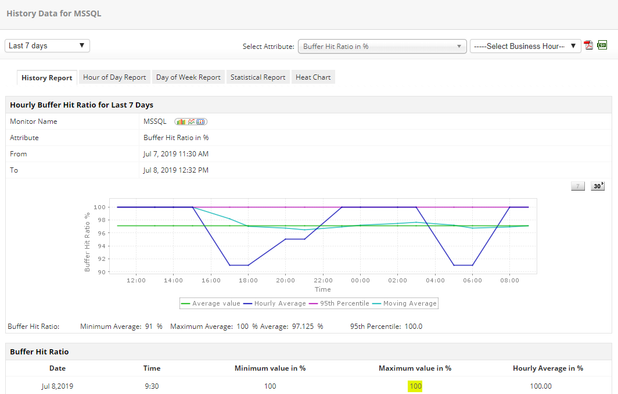Toggle Moving Average series in legend

[405, 303]
